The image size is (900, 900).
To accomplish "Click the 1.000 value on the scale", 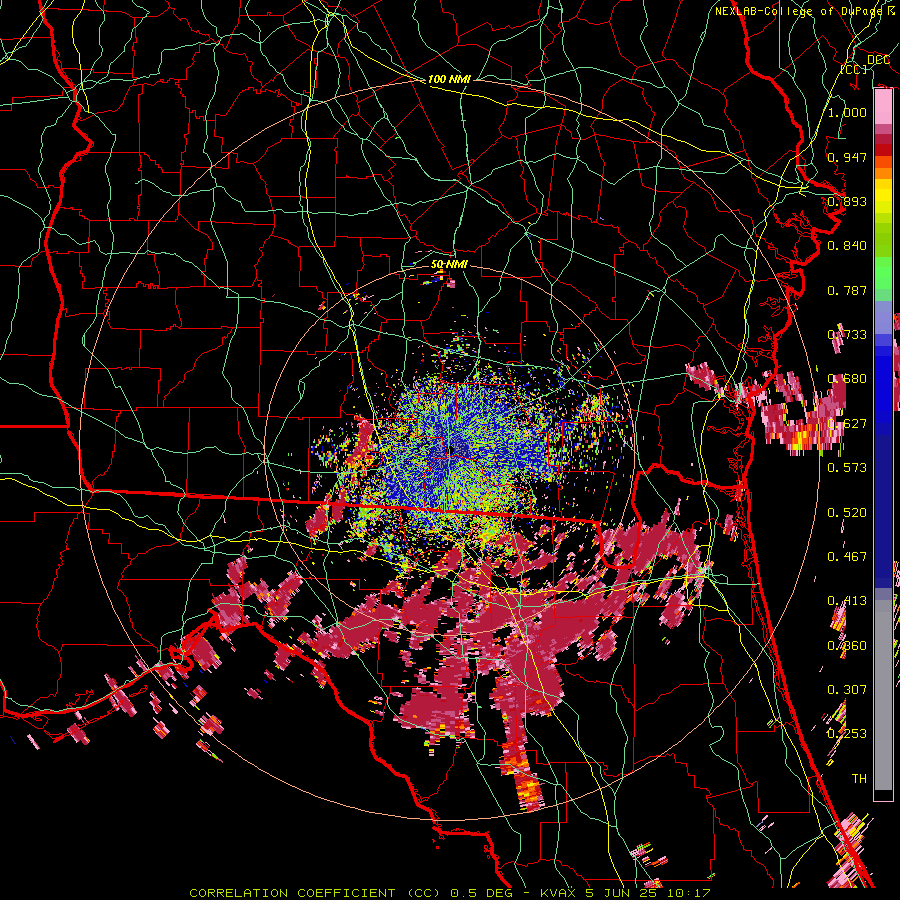I will click(847, 112).
